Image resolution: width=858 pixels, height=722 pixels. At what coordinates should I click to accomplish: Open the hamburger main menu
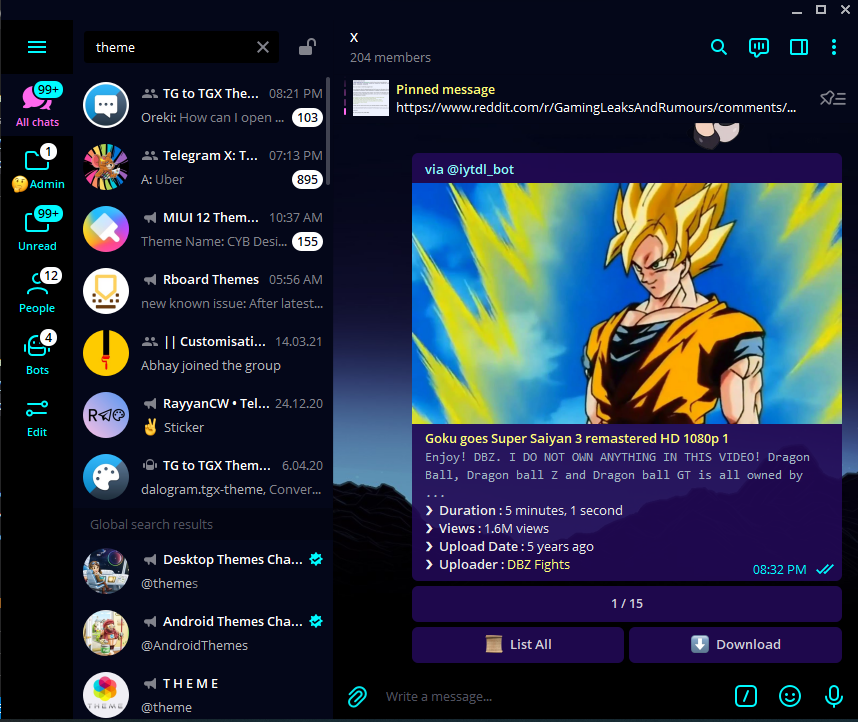click(37, 47)
